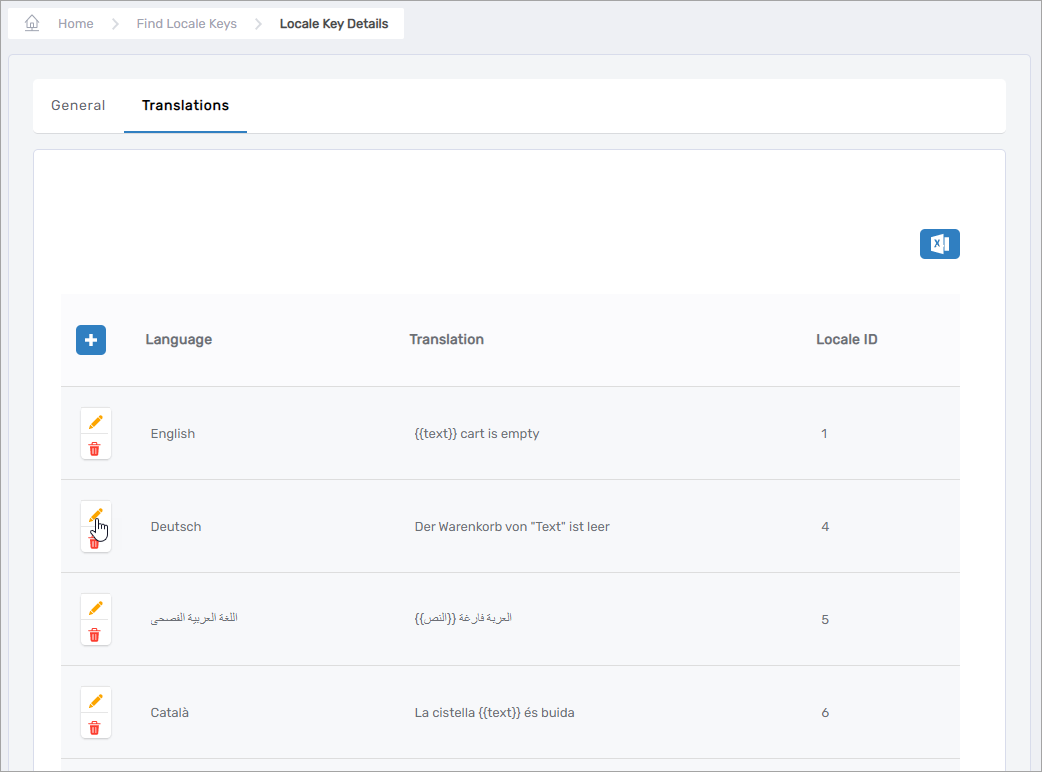Screen dimensions: 1042x772
Task: Navigate to Find Locale Keys breadcrumb
Action: (187, 24)
